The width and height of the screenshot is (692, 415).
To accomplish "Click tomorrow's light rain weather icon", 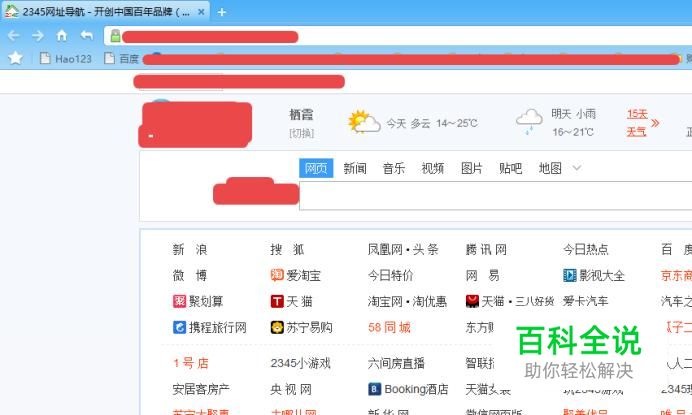I will [529, 121].
